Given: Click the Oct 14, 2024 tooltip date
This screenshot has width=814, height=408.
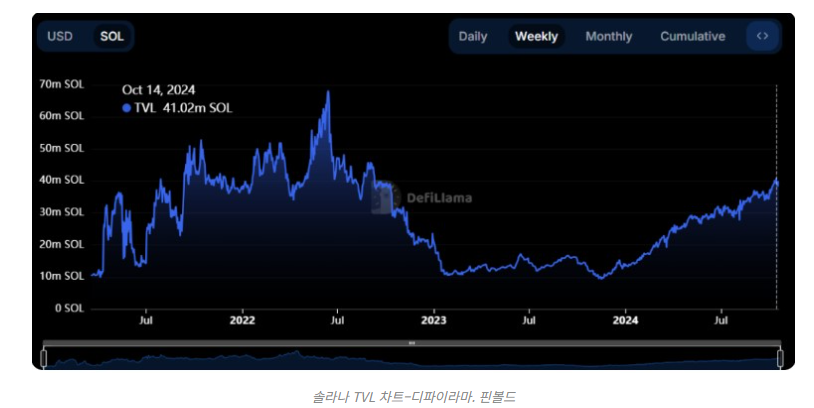Looking at the screenshot, I should [160, 89].
